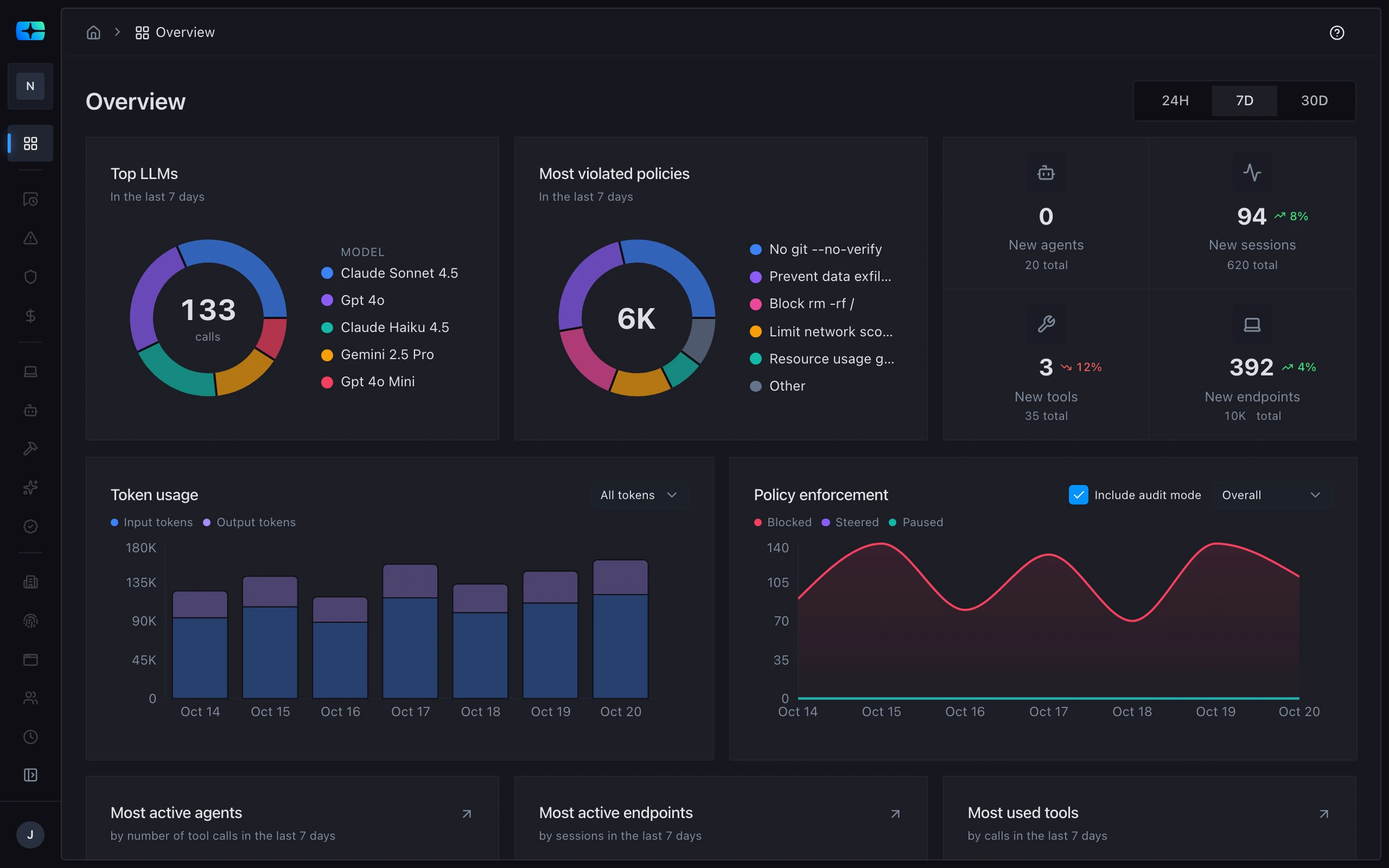Toggle Input tokens legend series
This screenshot has height=868, width=1389.
[x=151, y=522]
